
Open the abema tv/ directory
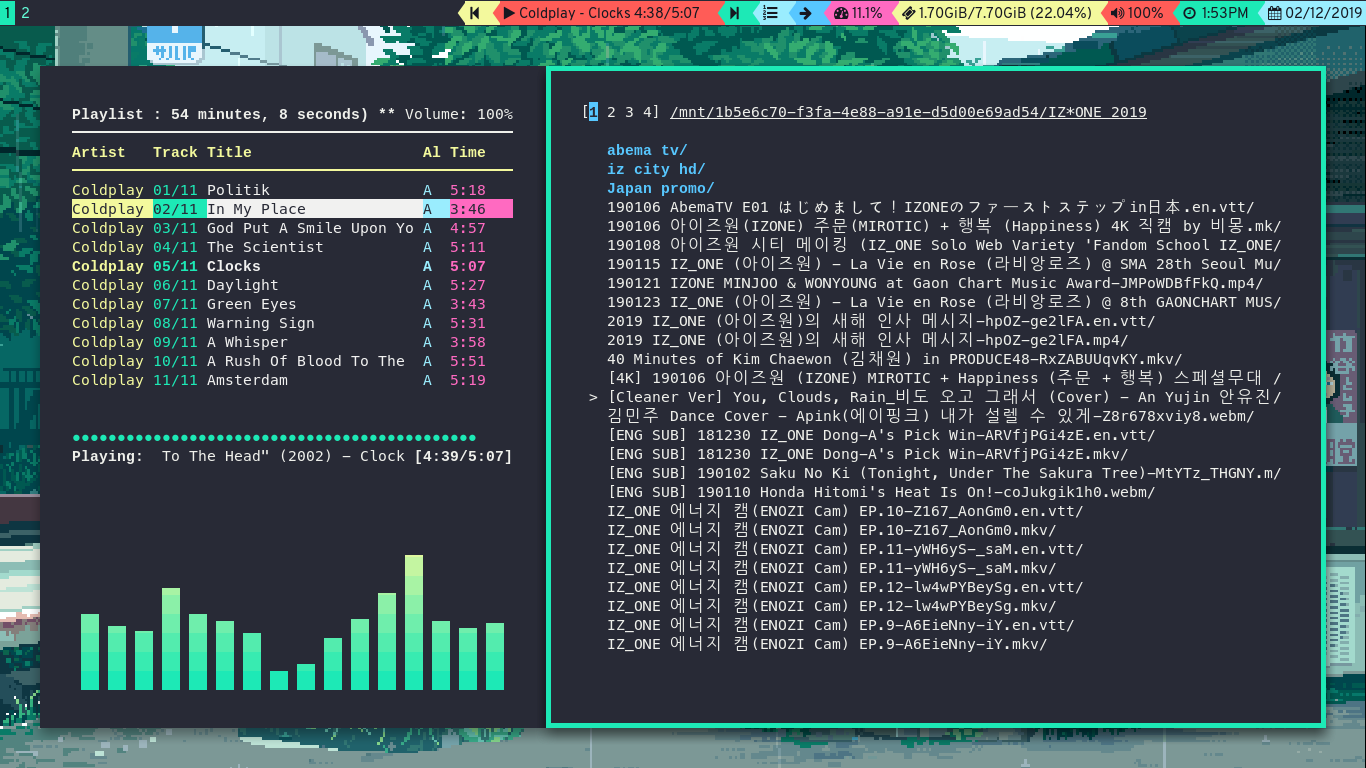[647, 150]
